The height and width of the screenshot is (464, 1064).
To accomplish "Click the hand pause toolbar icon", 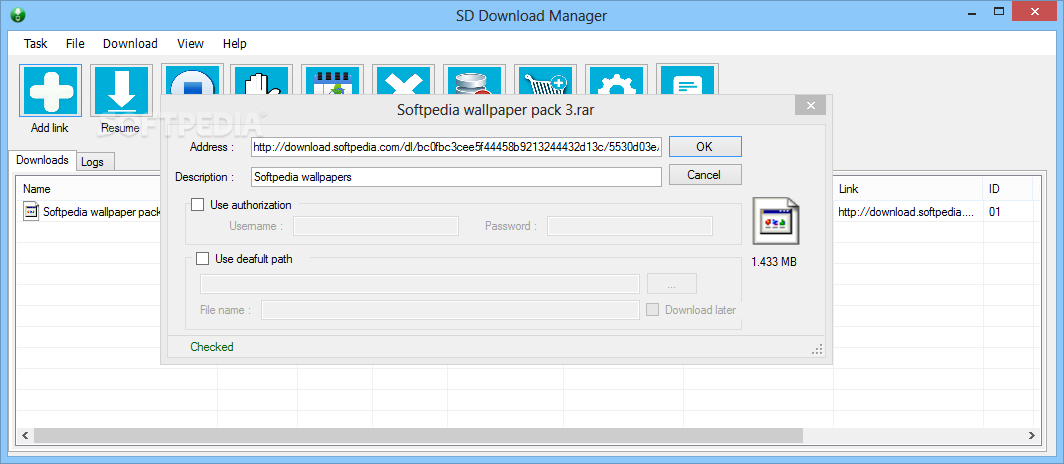I will point(262,81).
